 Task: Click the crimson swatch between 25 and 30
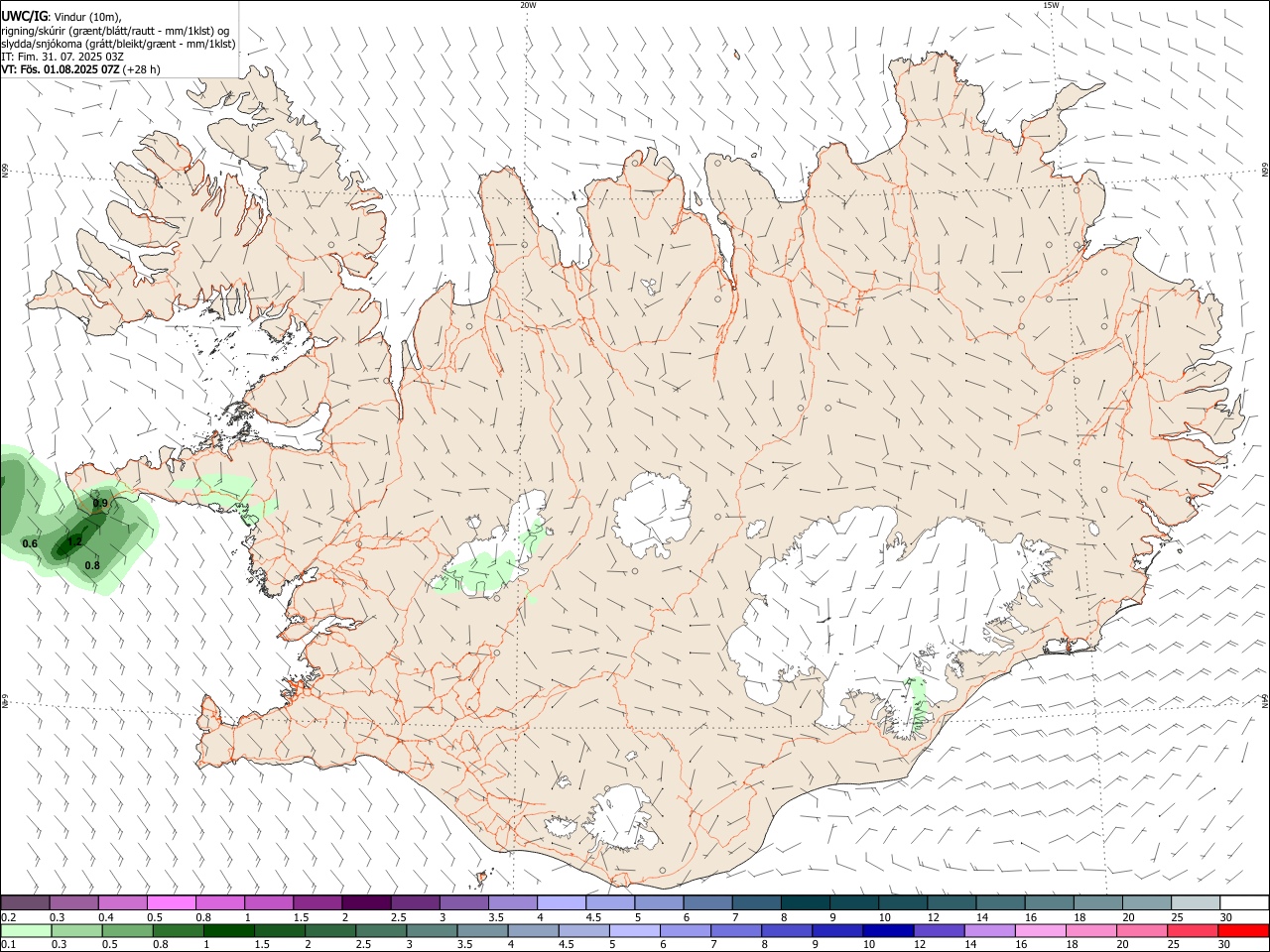1193,930
